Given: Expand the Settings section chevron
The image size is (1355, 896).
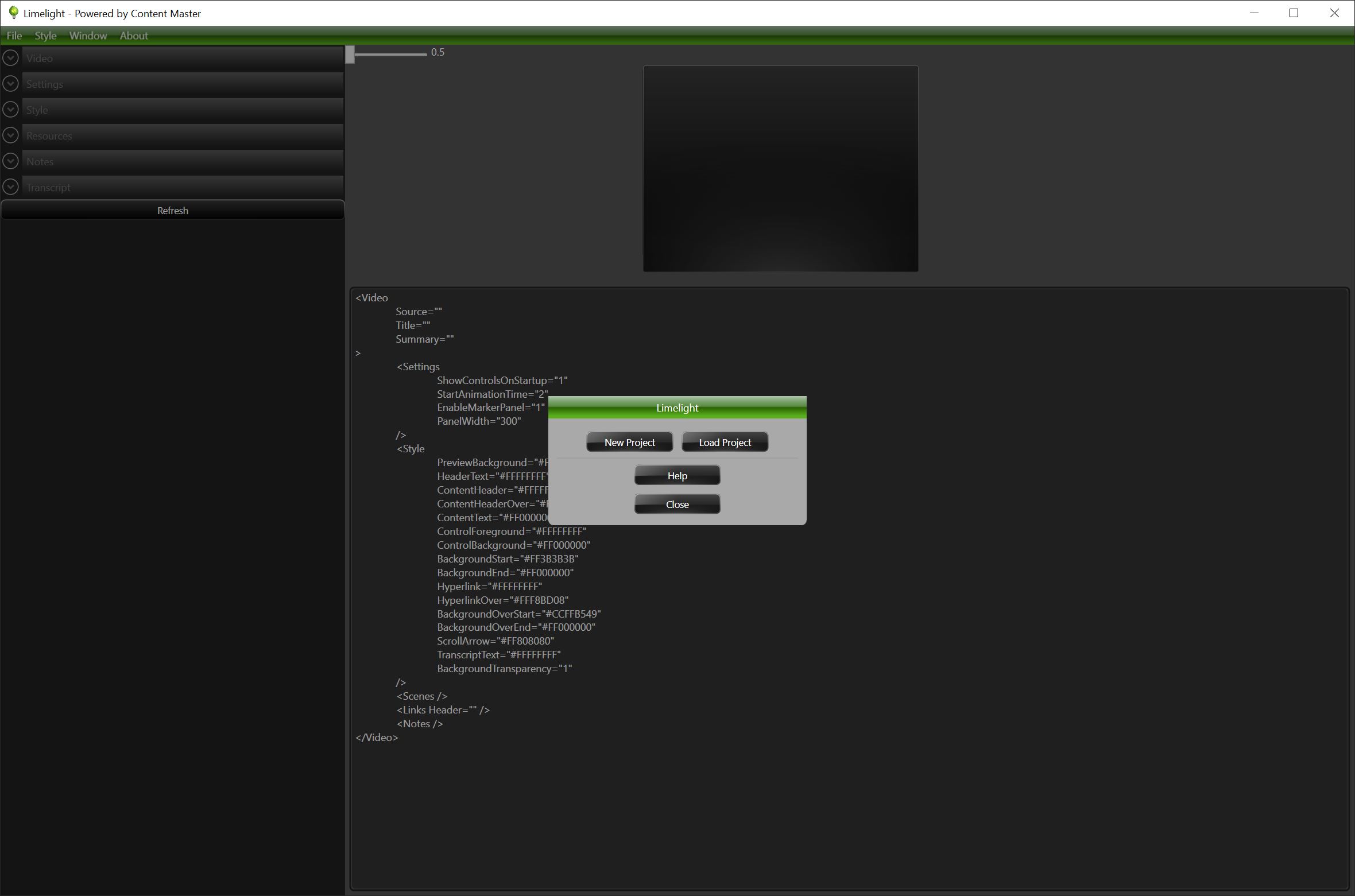Looking at the screenshot, I should pyautogui.click(x=10, y=84).
